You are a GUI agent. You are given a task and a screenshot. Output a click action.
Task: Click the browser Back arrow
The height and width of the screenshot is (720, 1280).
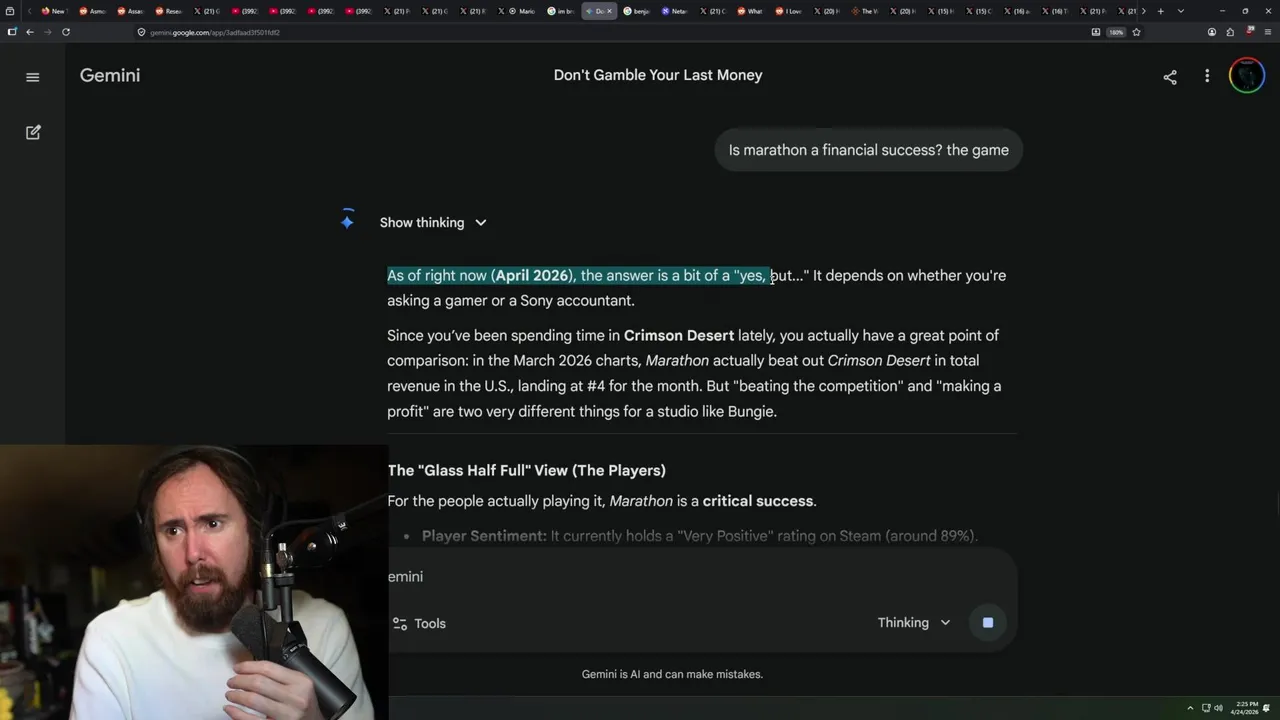[30, 32]
